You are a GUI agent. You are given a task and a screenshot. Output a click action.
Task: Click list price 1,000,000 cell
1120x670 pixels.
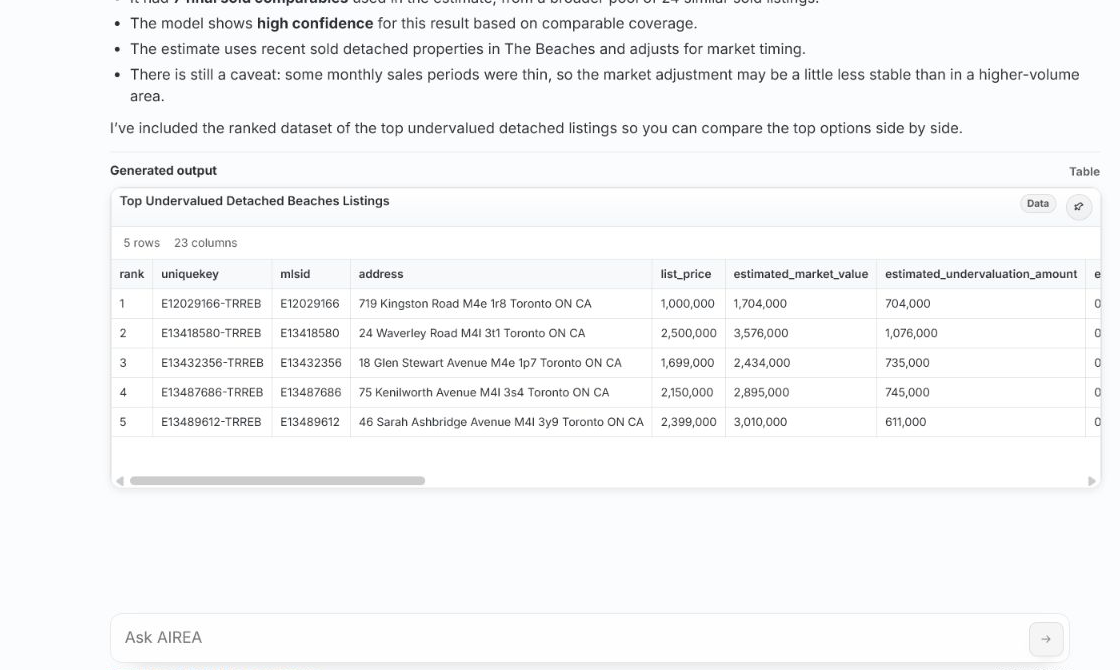click(x=689, y=304)
